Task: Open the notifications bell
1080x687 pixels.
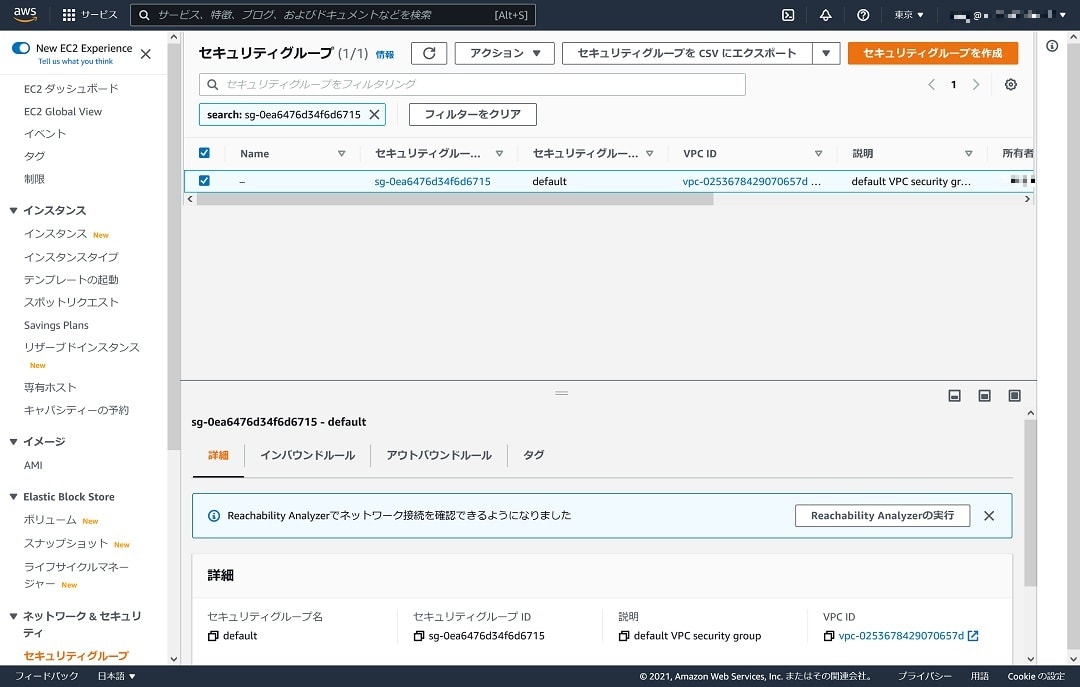Action: point(825,14)
